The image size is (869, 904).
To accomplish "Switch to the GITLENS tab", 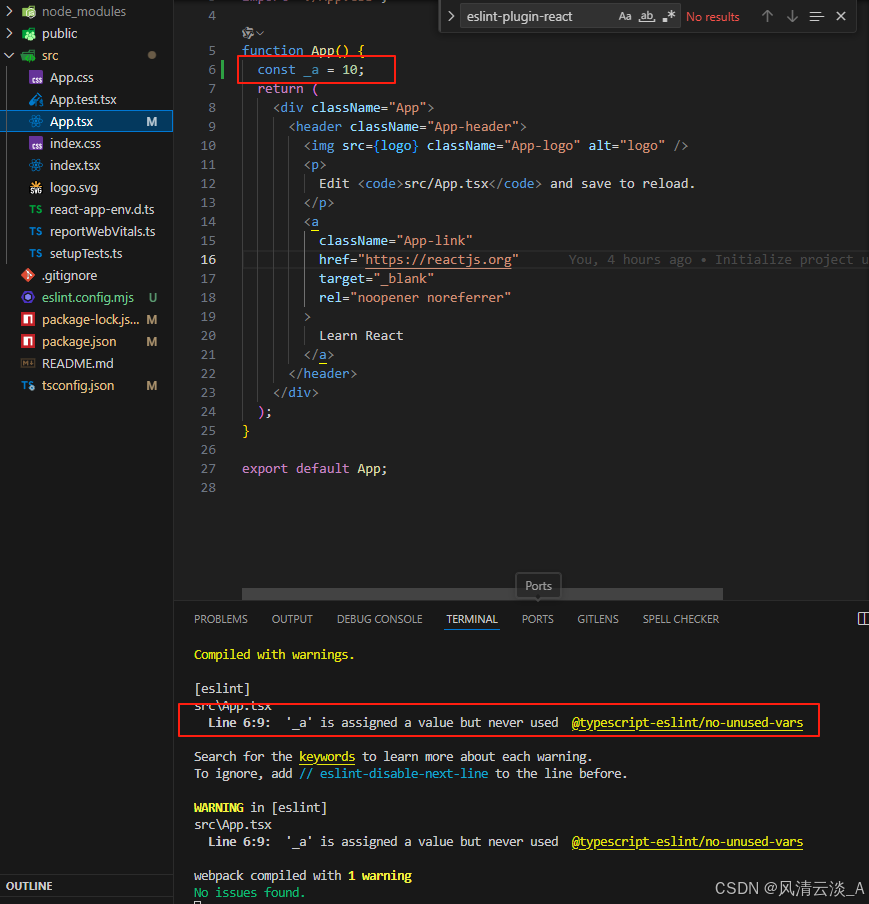I will [x=598, y=619].
